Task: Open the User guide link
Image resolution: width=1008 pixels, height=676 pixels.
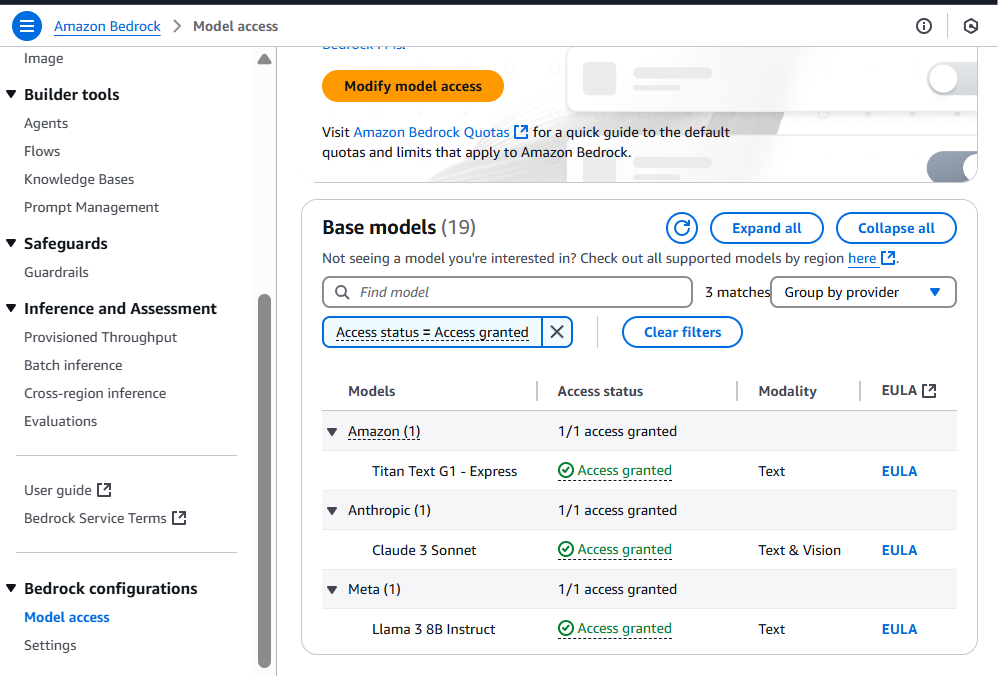Action: [58, 490]
